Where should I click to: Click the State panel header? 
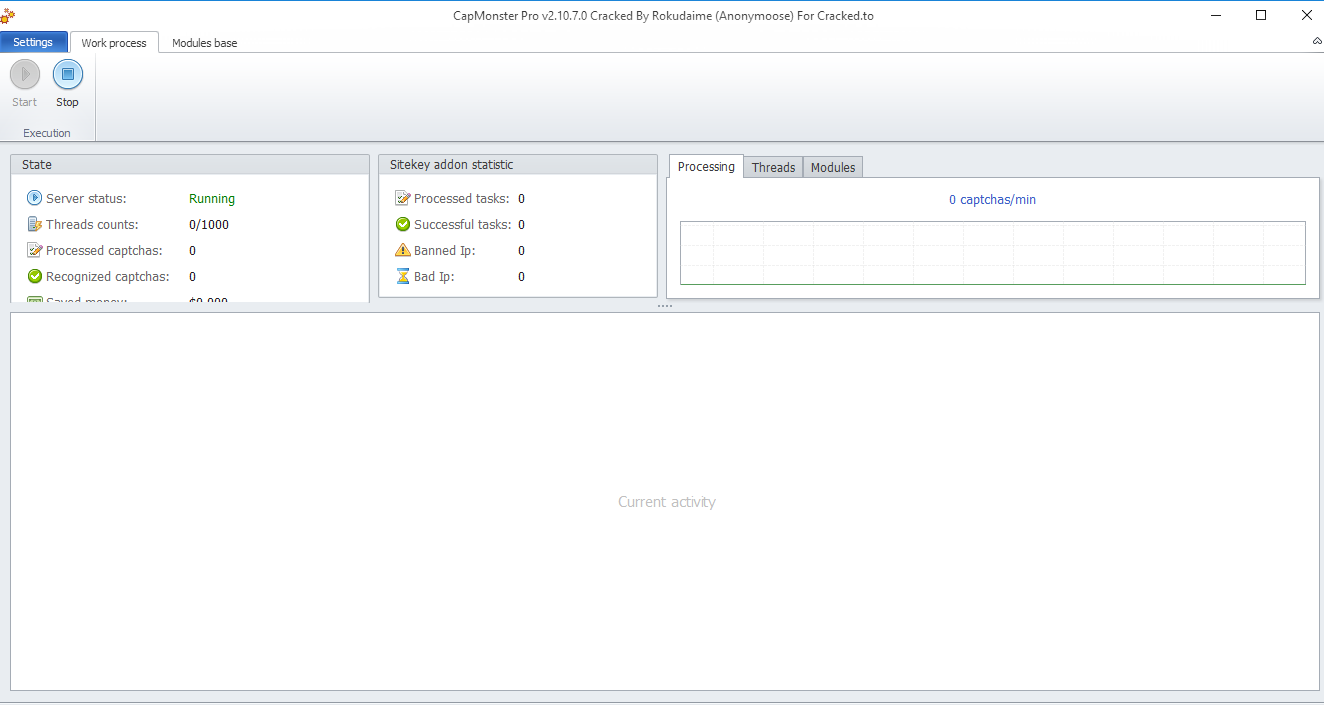coord(190,165)
